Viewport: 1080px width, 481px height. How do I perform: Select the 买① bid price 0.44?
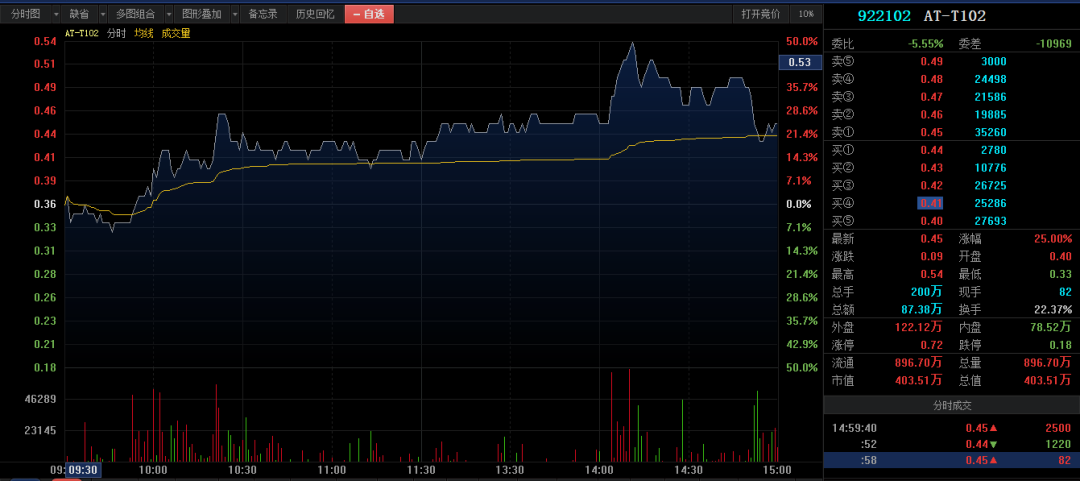(932, 150)
